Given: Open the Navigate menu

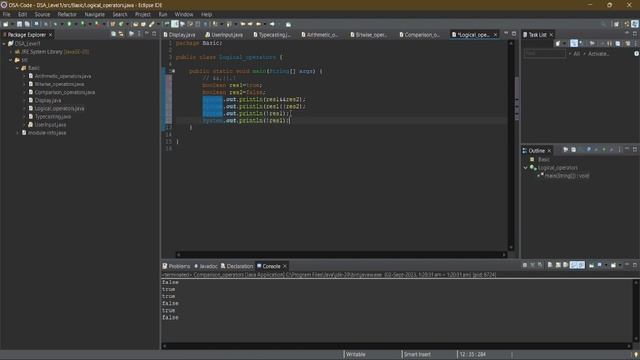Looking at the screenshot, I should point(95,14).
